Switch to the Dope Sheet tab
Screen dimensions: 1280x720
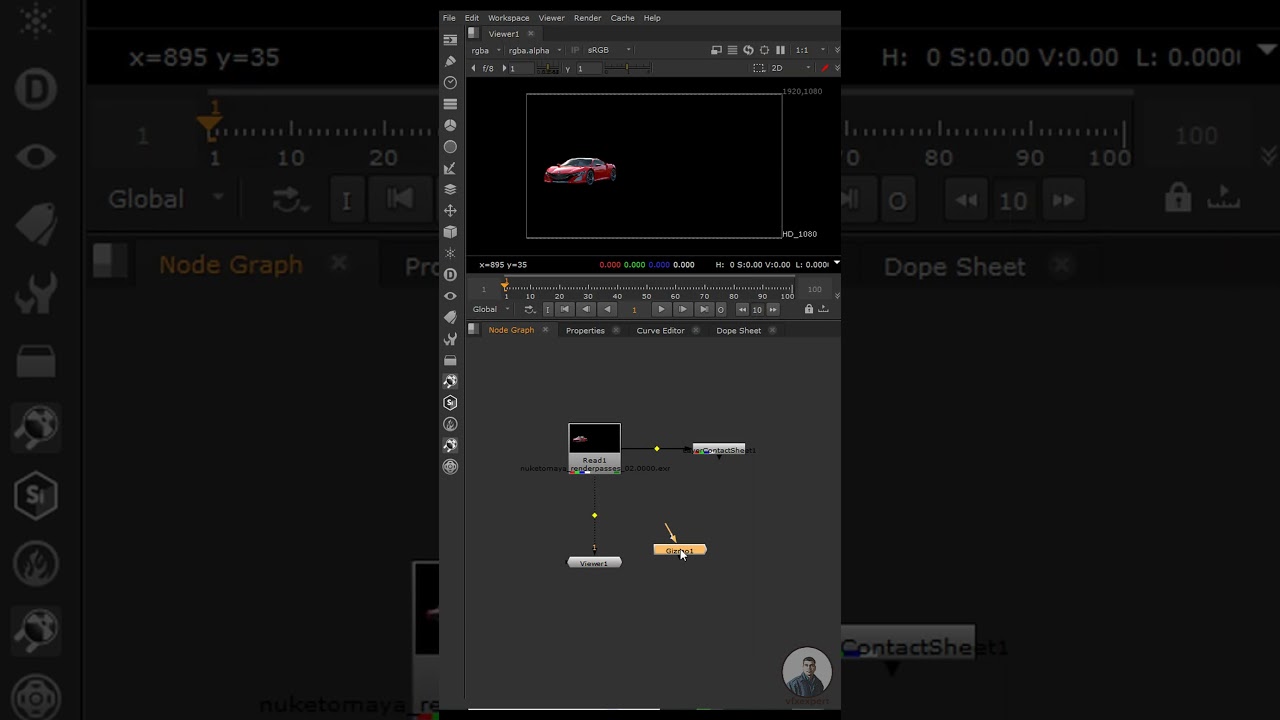coord(738,331)
